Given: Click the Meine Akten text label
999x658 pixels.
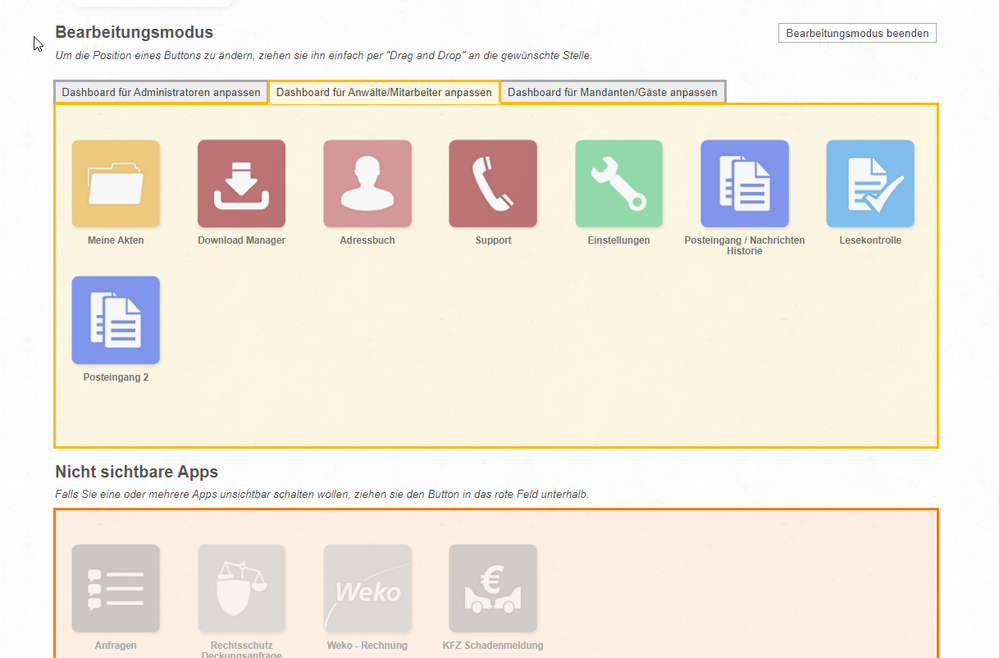Looking at the screenshot, I should (115, 240).
